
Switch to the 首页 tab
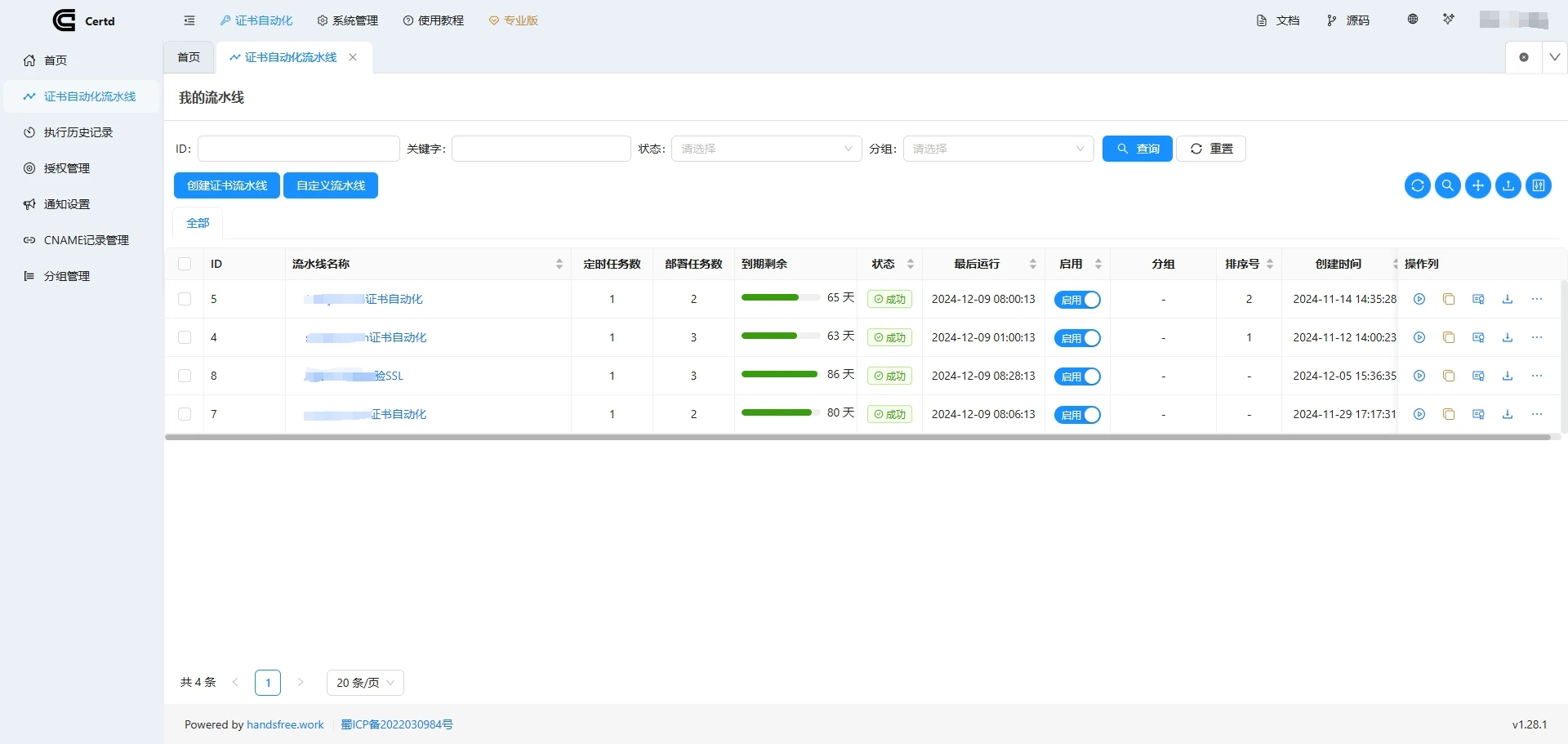pos(189,57)
